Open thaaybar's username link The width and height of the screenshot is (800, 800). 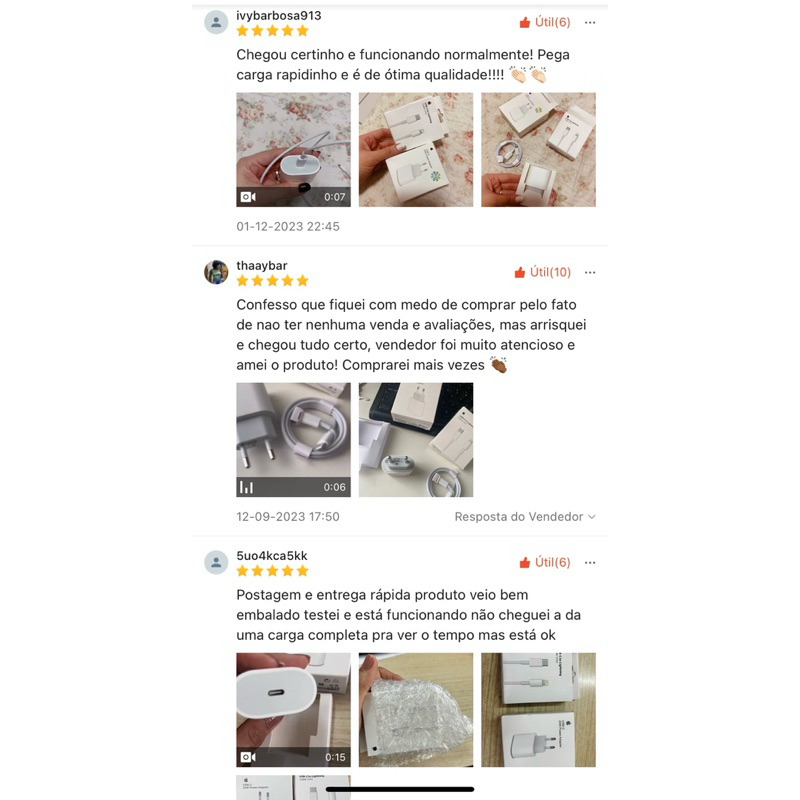(262, 265)
